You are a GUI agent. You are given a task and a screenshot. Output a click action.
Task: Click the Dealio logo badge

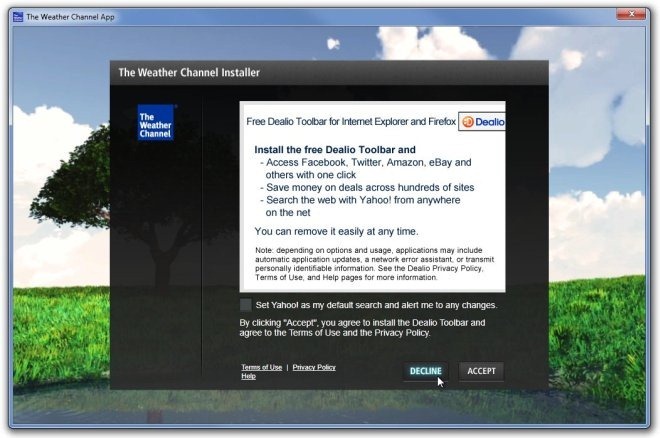[x=482, y=122]
